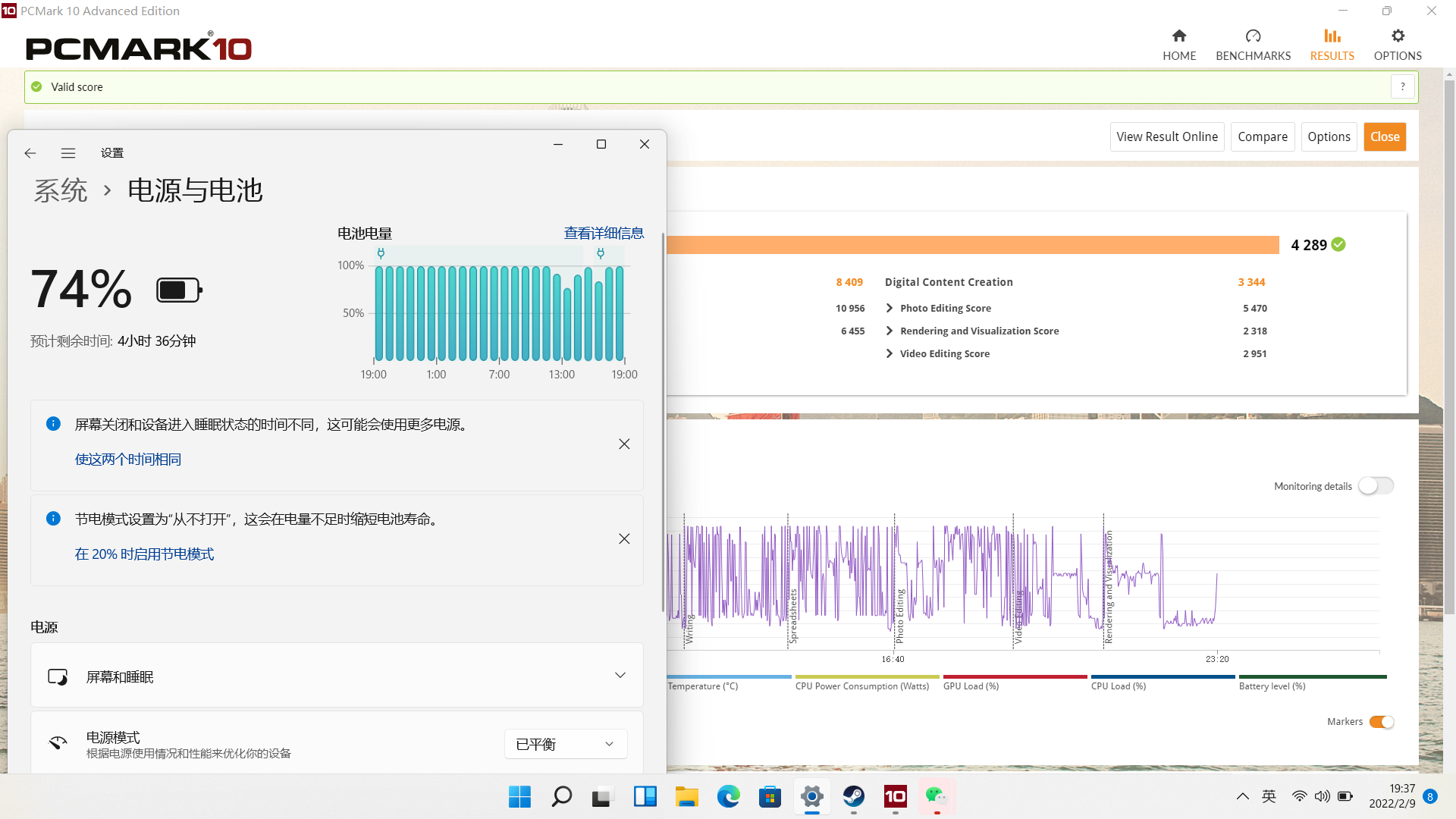
Task: Open the 电源模式 已平衡 dropdown
Action: 566,744
